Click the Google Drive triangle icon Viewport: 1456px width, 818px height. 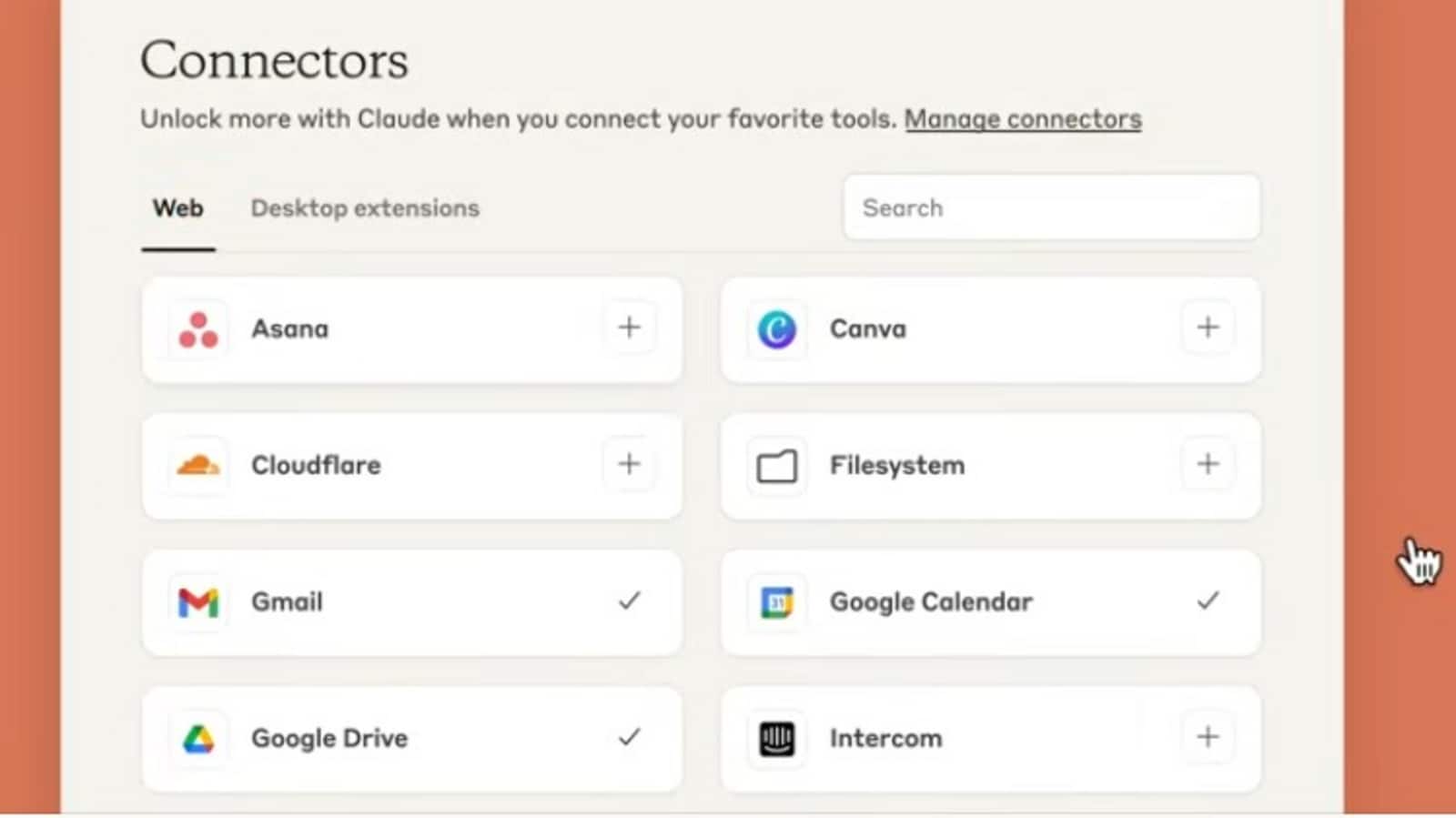pos(198,738)
